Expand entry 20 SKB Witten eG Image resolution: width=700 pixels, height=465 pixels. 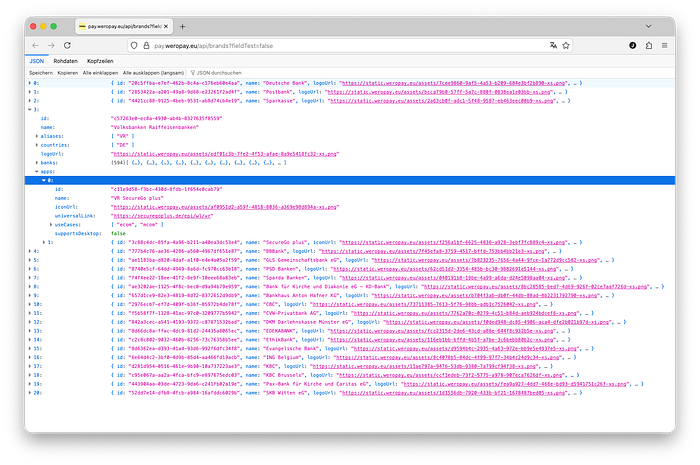click(x=30, y=393)
